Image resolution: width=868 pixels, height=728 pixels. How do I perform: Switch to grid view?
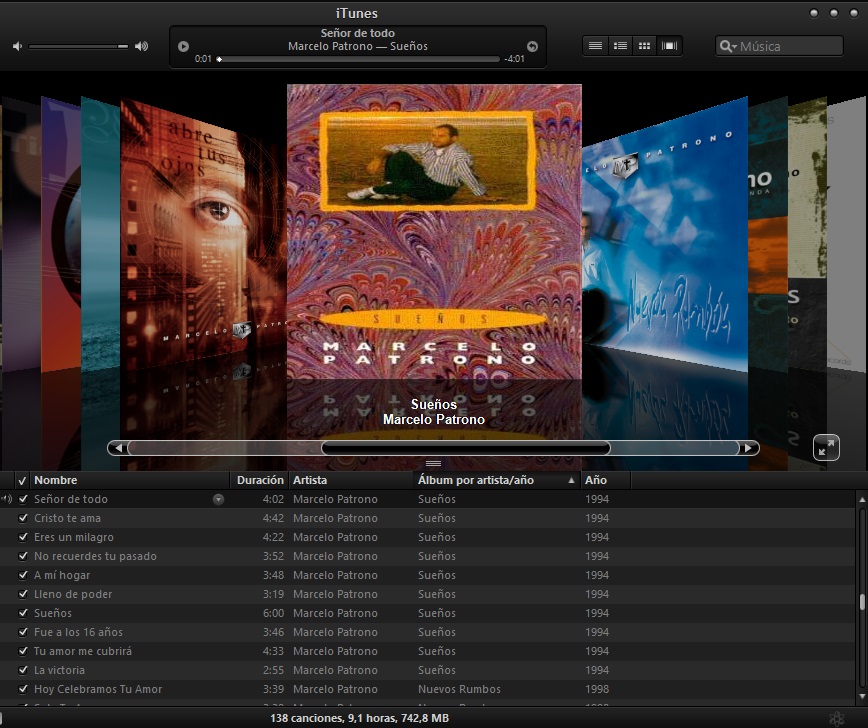click(x=644, y=46)
